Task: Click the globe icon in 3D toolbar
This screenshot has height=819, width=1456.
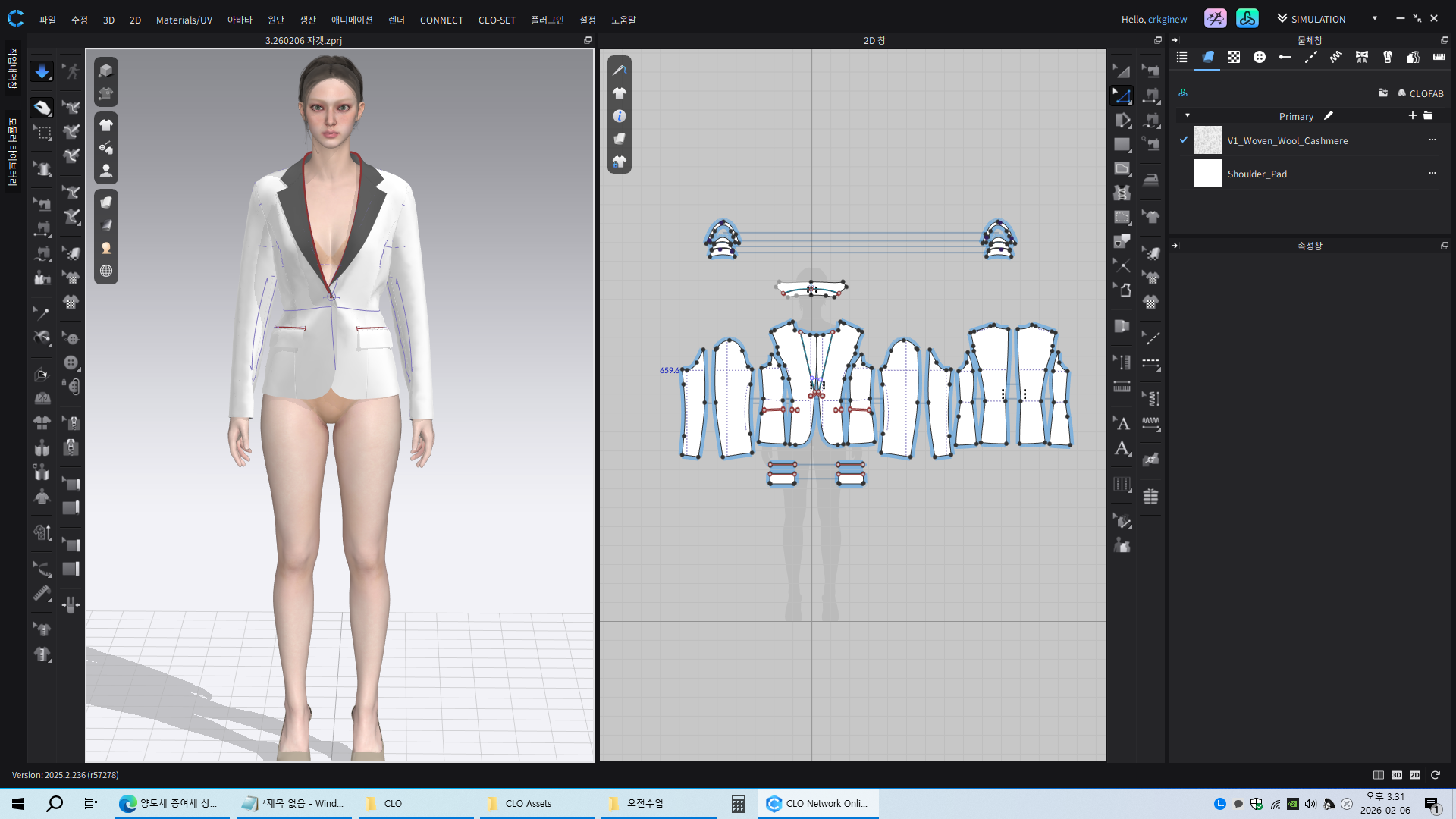Action: click(x=106, y=271)
